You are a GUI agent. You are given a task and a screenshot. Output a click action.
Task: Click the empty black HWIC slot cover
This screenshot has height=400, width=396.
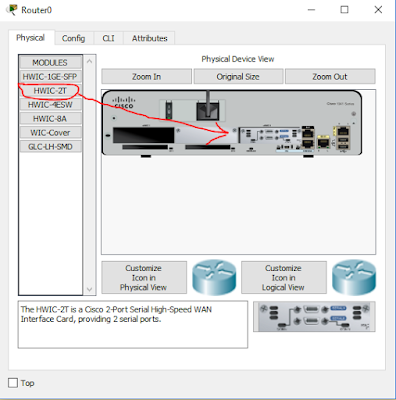coord(143,135)
